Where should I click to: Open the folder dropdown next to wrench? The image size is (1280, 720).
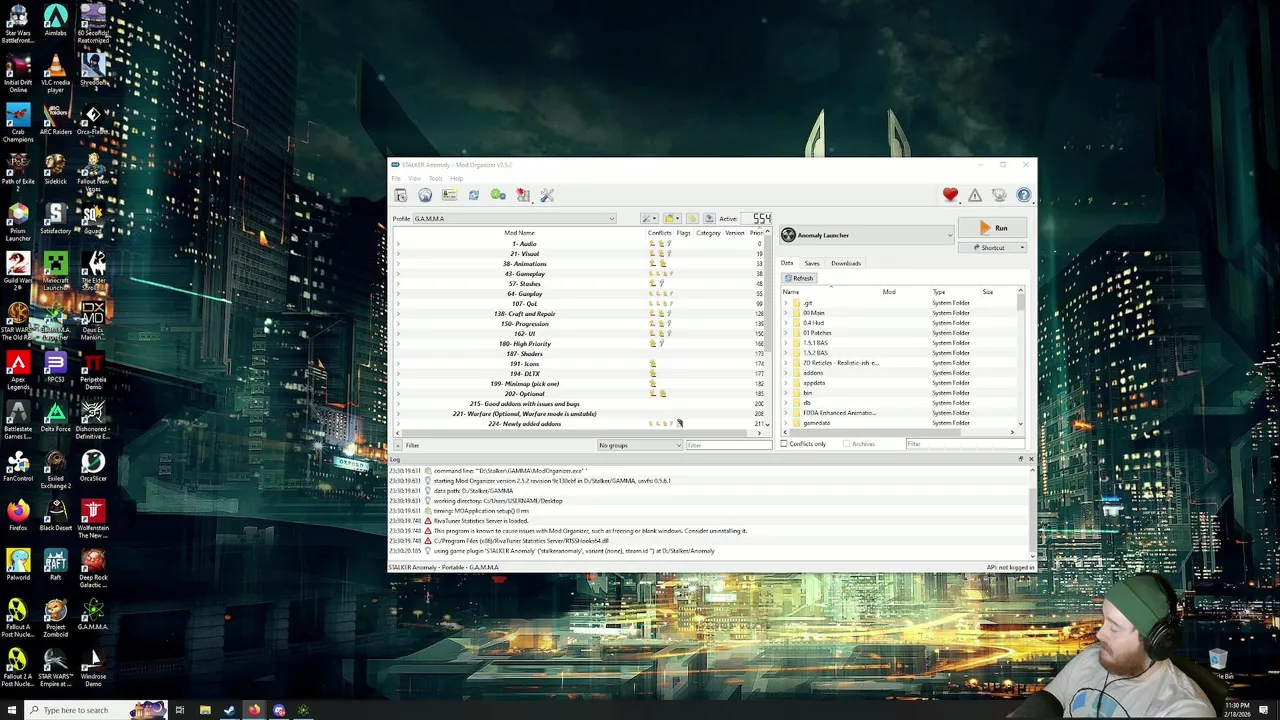[672, 218]
